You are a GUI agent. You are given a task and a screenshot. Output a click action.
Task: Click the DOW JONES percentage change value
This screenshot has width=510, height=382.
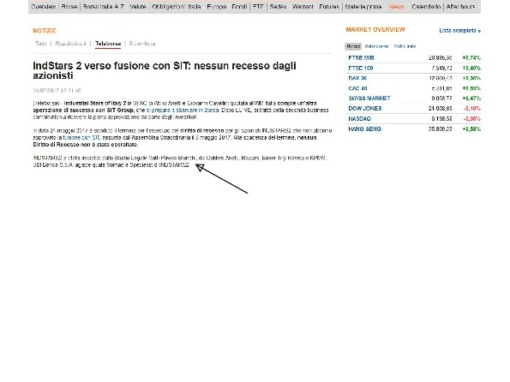point(472,109)
